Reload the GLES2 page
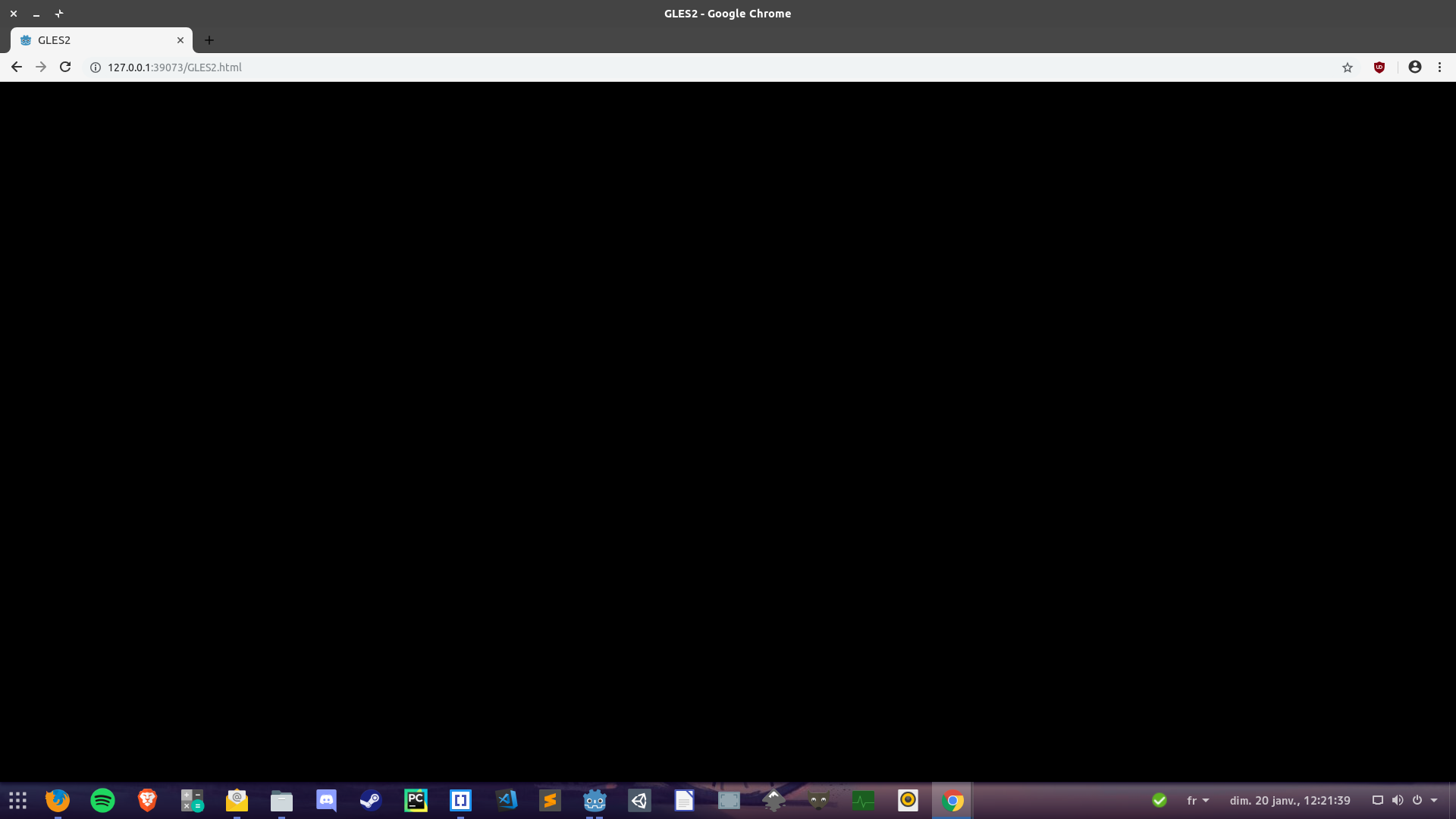Screen dimensions: 1456x819 [x=65, y=67]
